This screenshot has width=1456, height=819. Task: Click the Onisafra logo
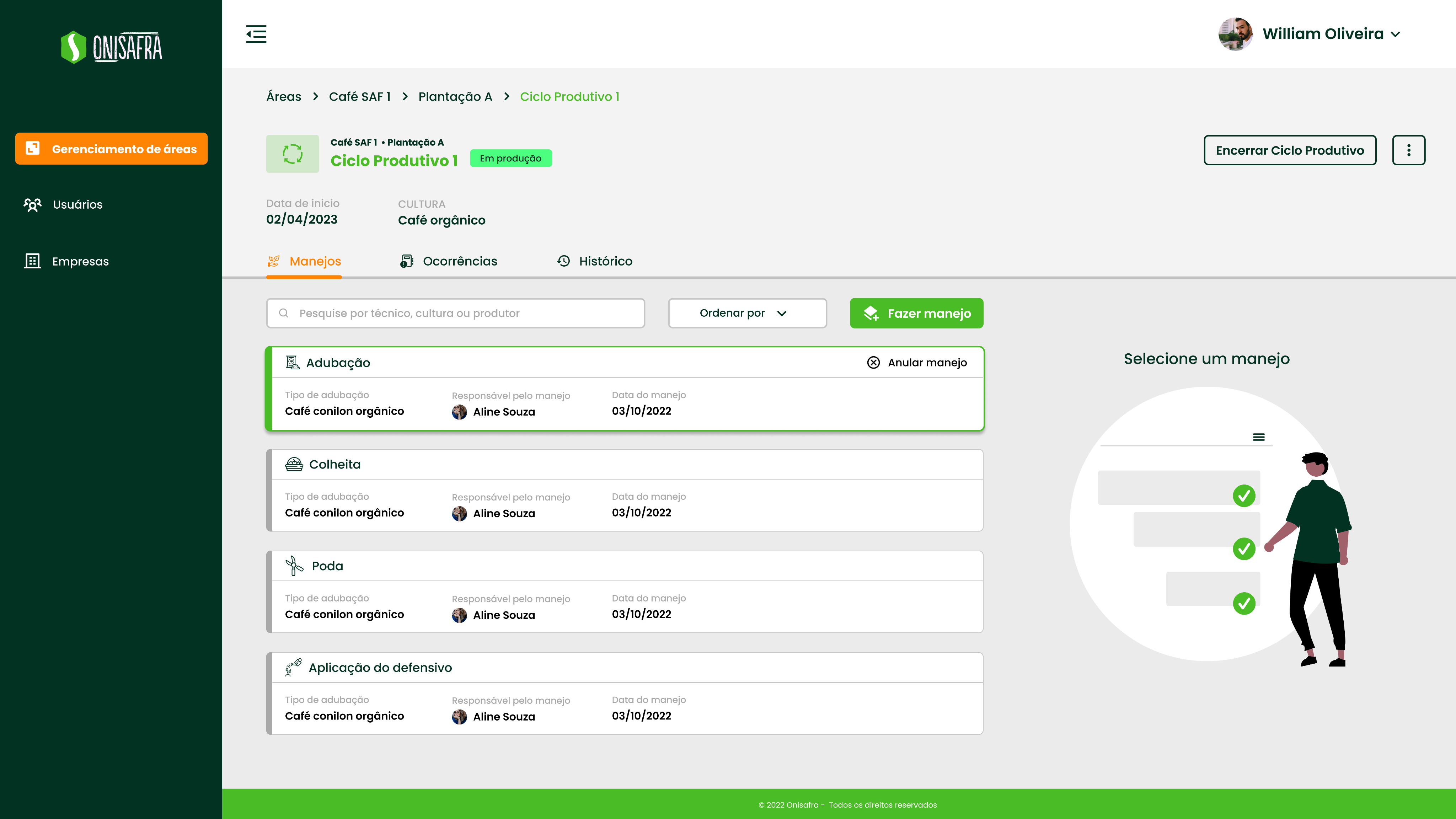[111, 46]
